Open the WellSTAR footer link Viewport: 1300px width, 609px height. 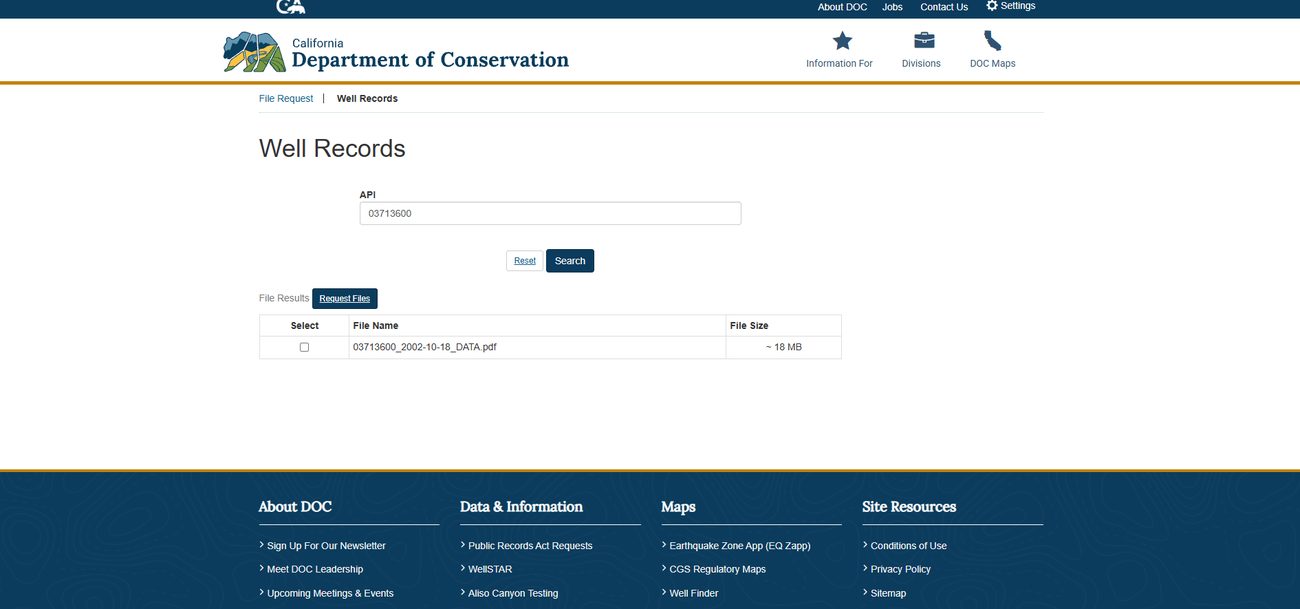click(x=490, y=569)
